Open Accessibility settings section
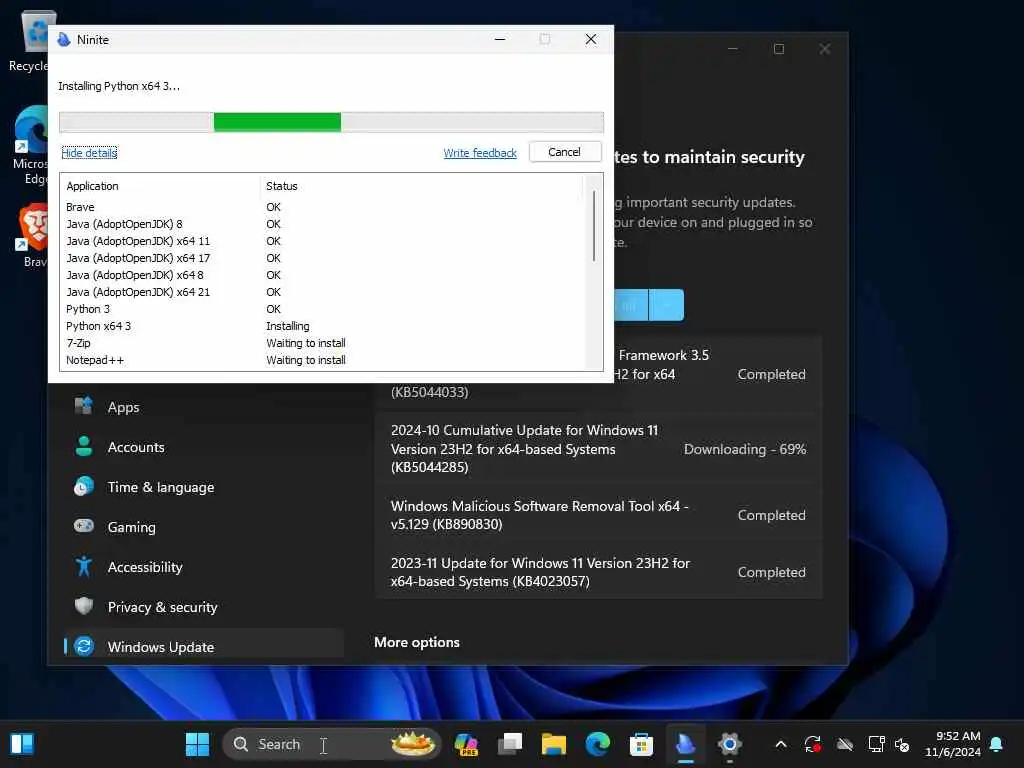Screen dimensions: 1024x768 coord(202,567)
